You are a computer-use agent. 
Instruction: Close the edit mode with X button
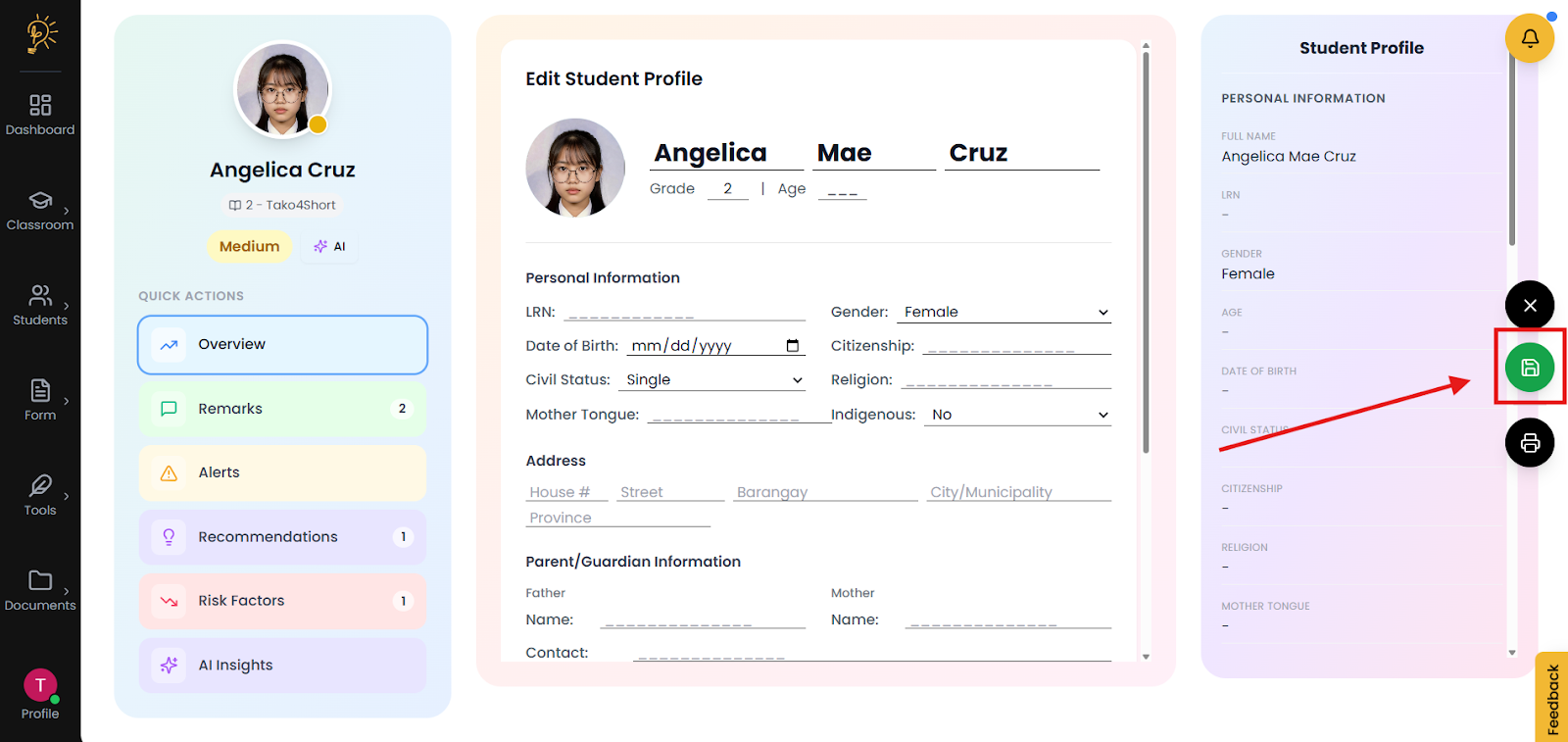(x=1529, y=306)
